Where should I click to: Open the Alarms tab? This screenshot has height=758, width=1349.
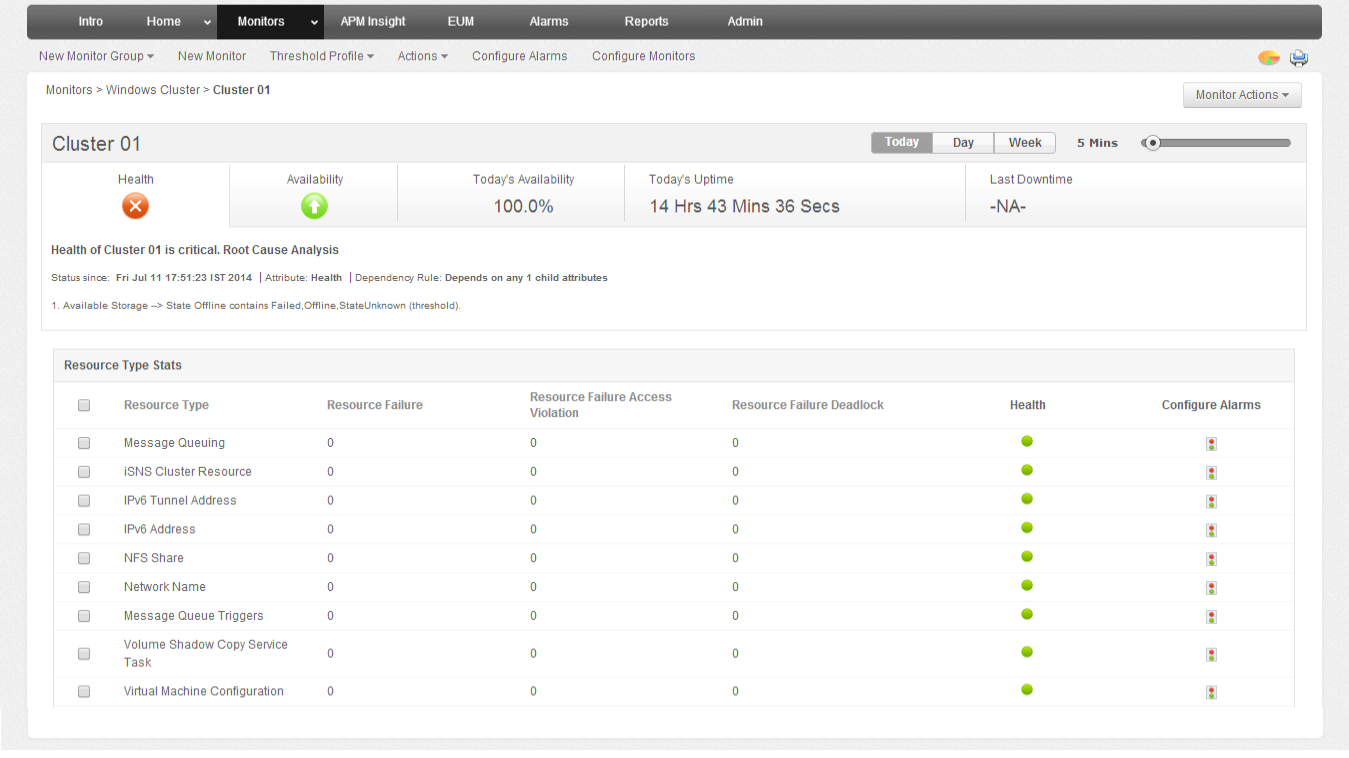tap(549, 21)
